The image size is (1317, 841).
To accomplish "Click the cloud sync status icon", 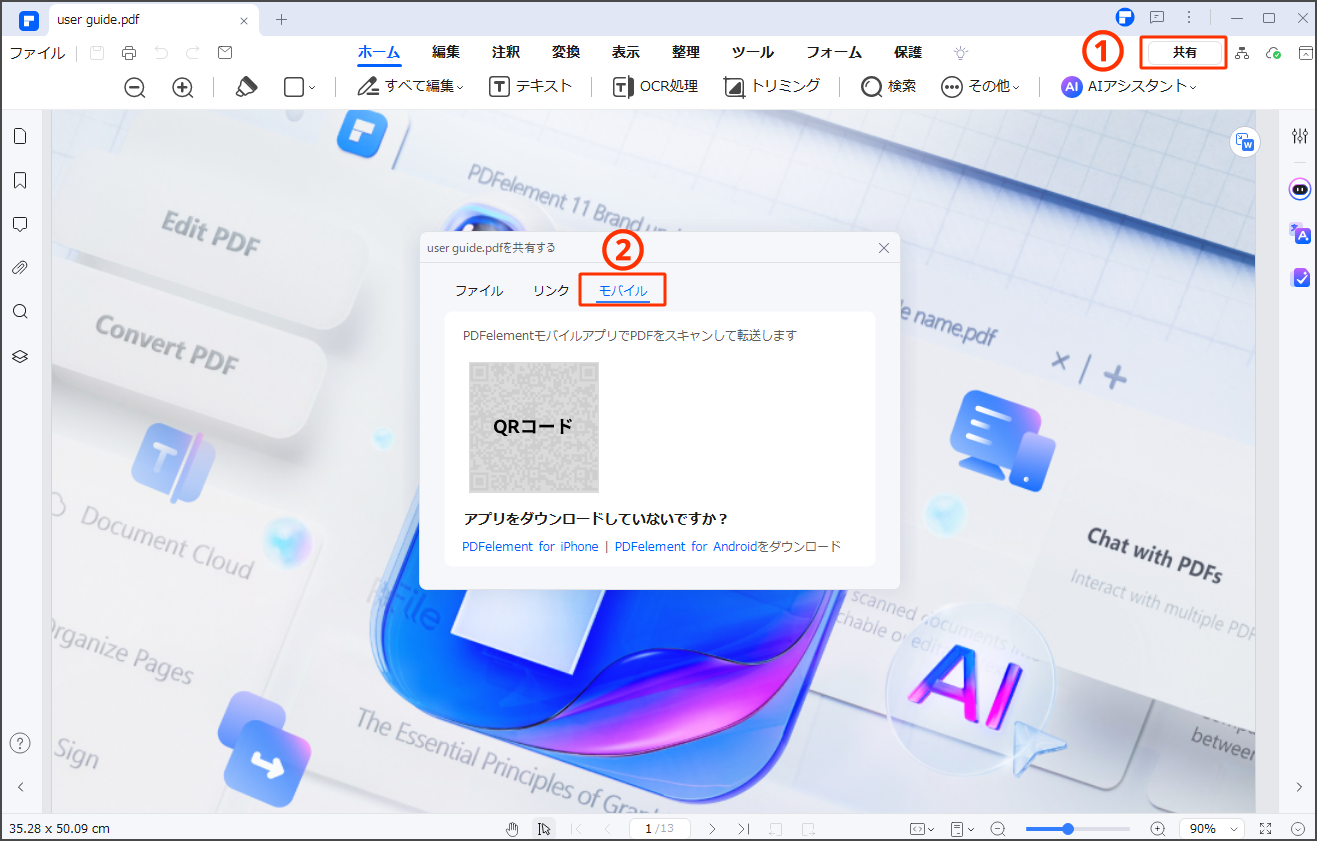I will 1273,53.
